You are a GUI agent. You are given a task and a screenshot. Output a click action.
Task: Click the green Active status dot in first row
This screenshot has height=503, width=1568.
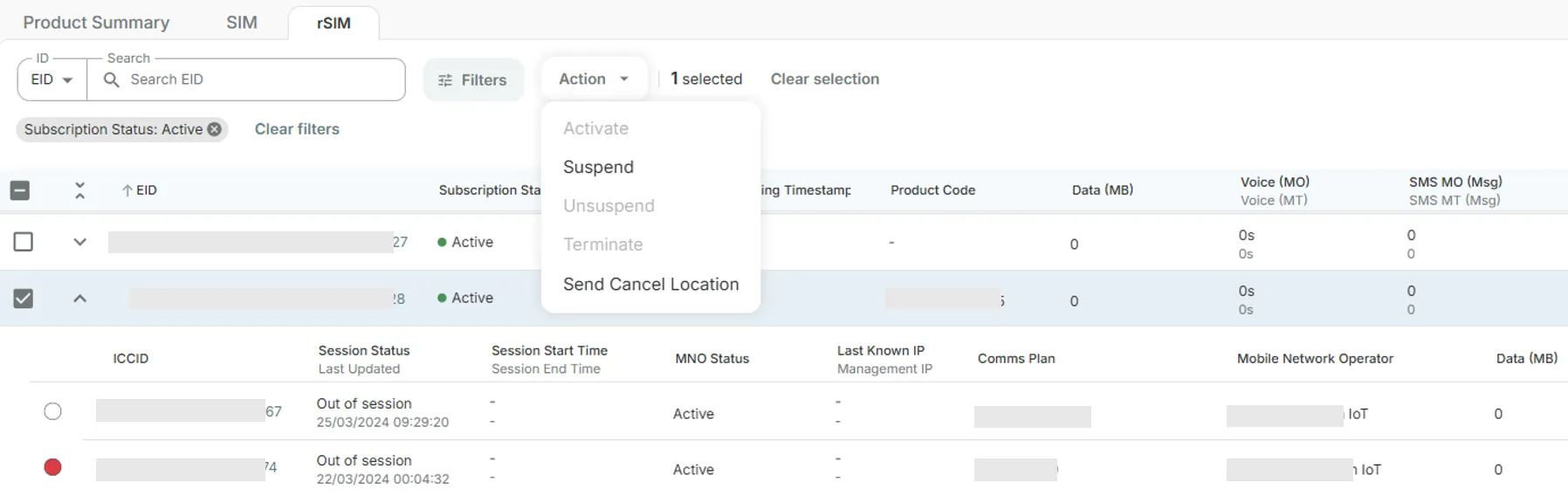click(x=442, y=242)
